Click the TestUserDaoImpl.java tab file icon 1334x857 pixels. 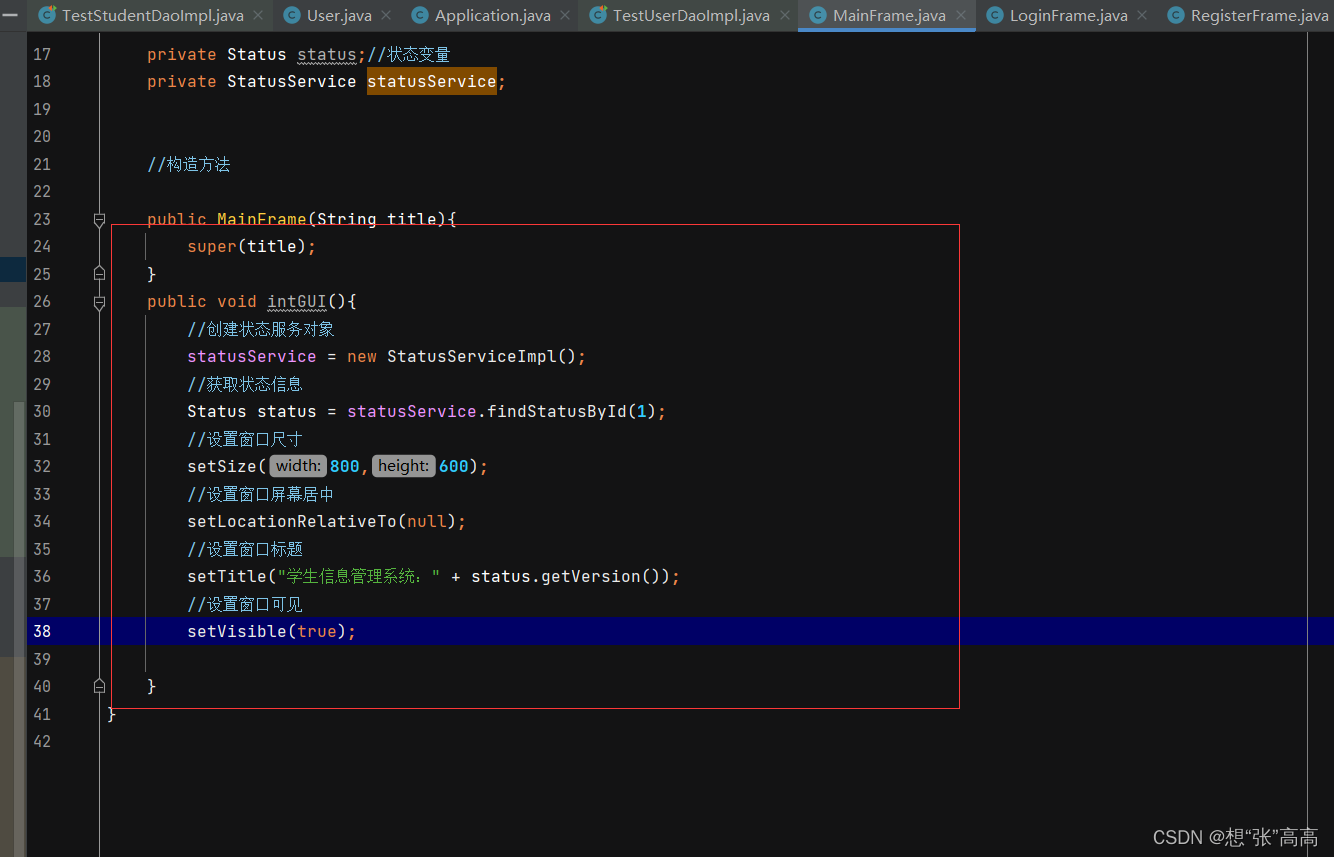tap(598, 15)
